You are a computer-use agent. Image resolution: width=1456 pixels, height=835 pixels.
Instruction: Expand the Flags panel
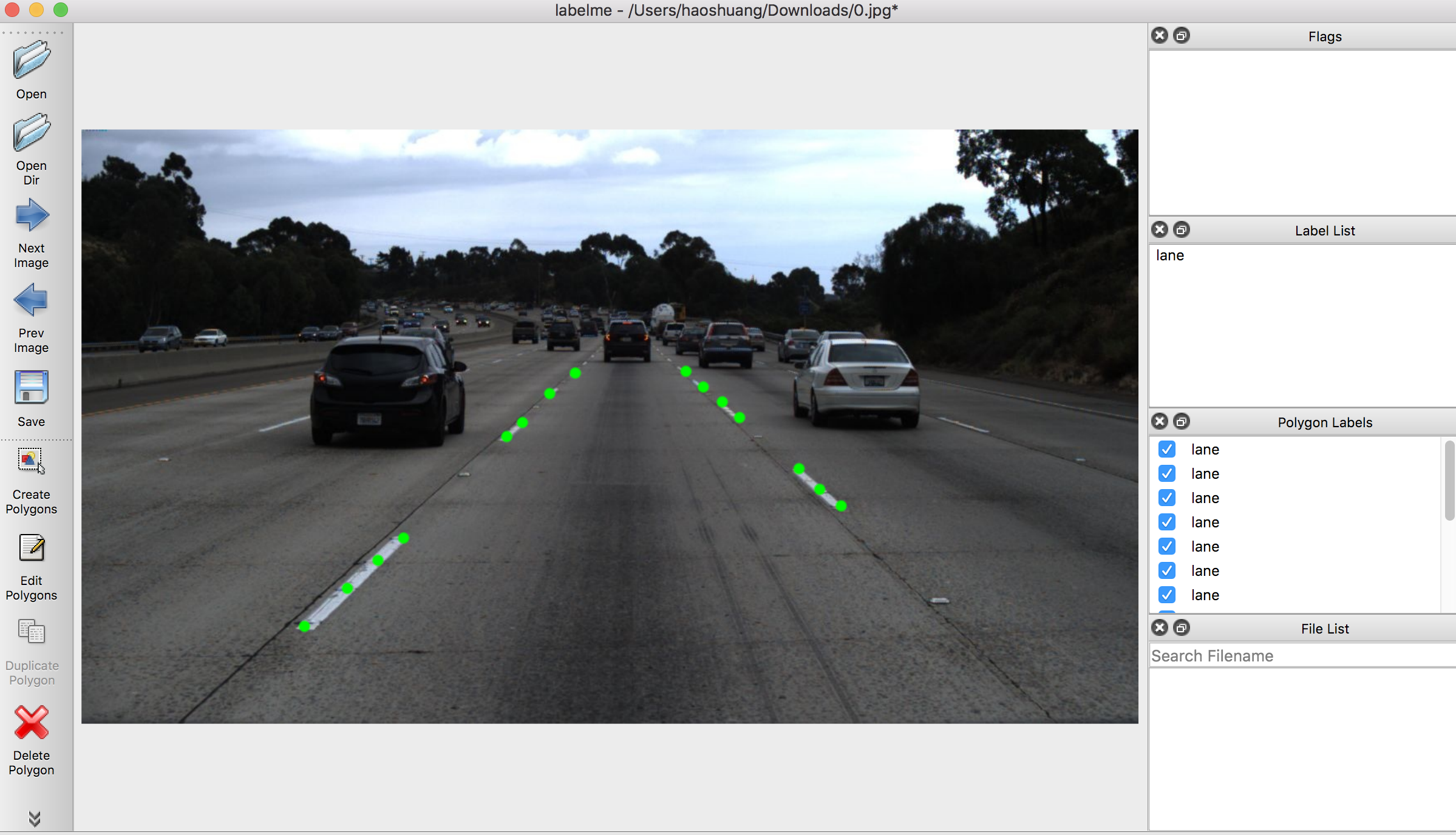1181,36
